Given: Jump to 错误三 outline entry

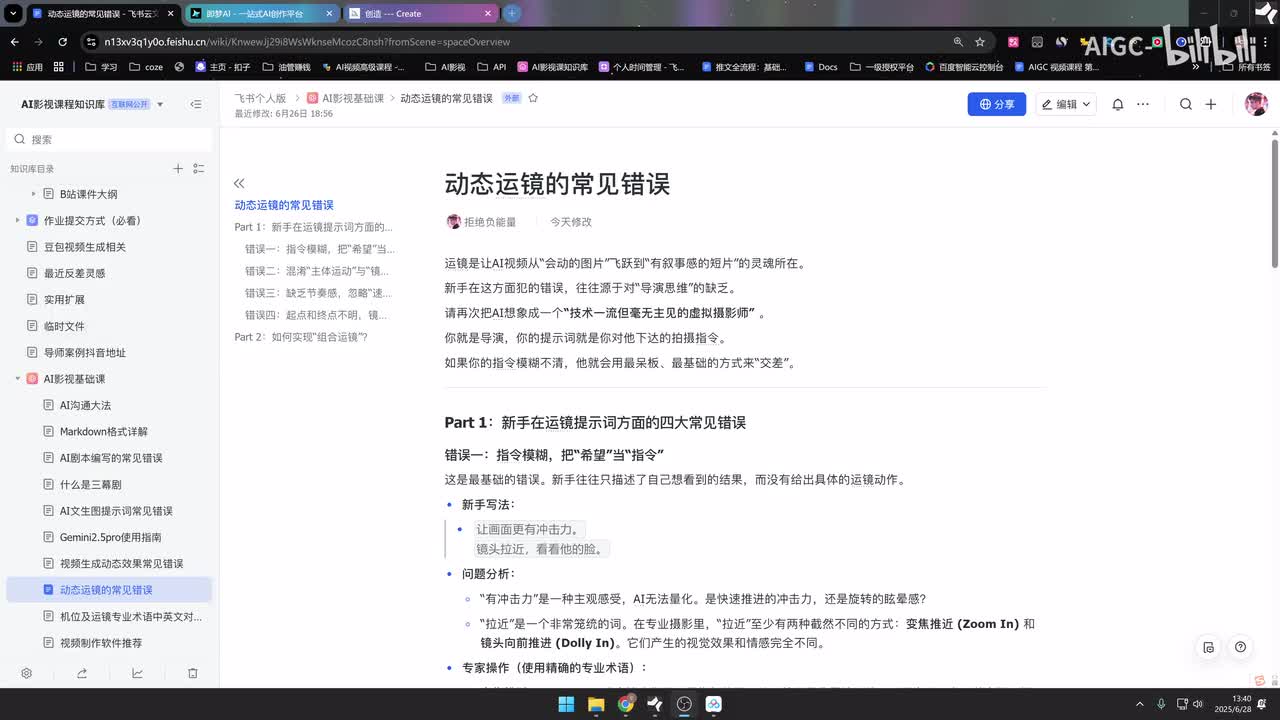Looking at the screenshot, I should [318, 293].
